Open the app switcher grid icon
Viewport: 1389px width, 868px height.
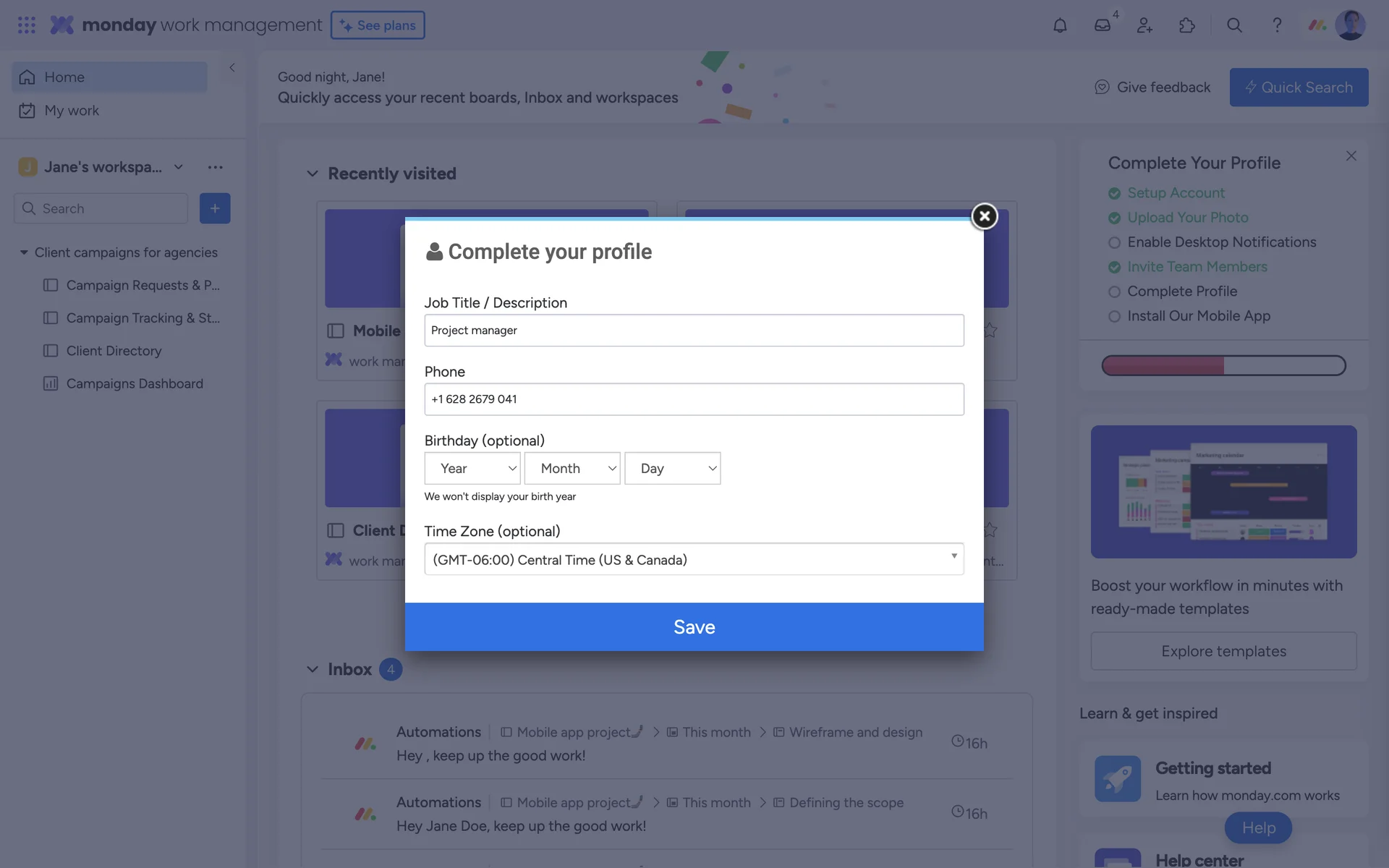point(27,25)
